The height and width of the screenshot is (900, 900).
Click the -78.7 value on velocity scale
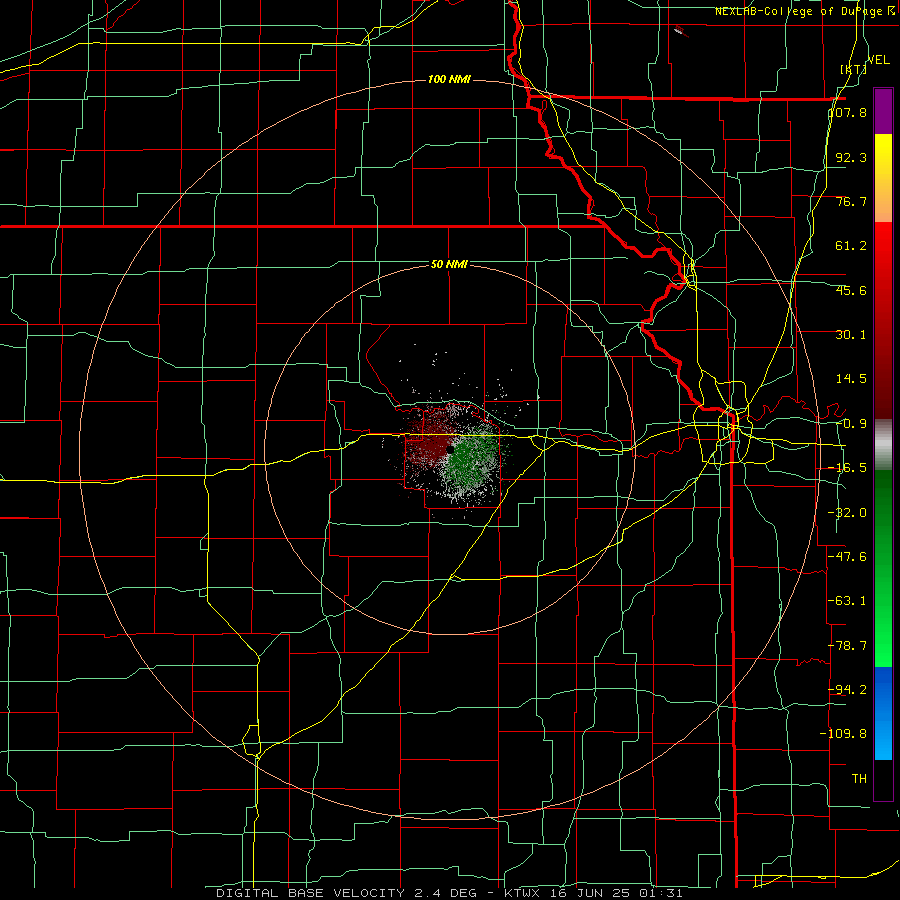click(x=848, y=646)
